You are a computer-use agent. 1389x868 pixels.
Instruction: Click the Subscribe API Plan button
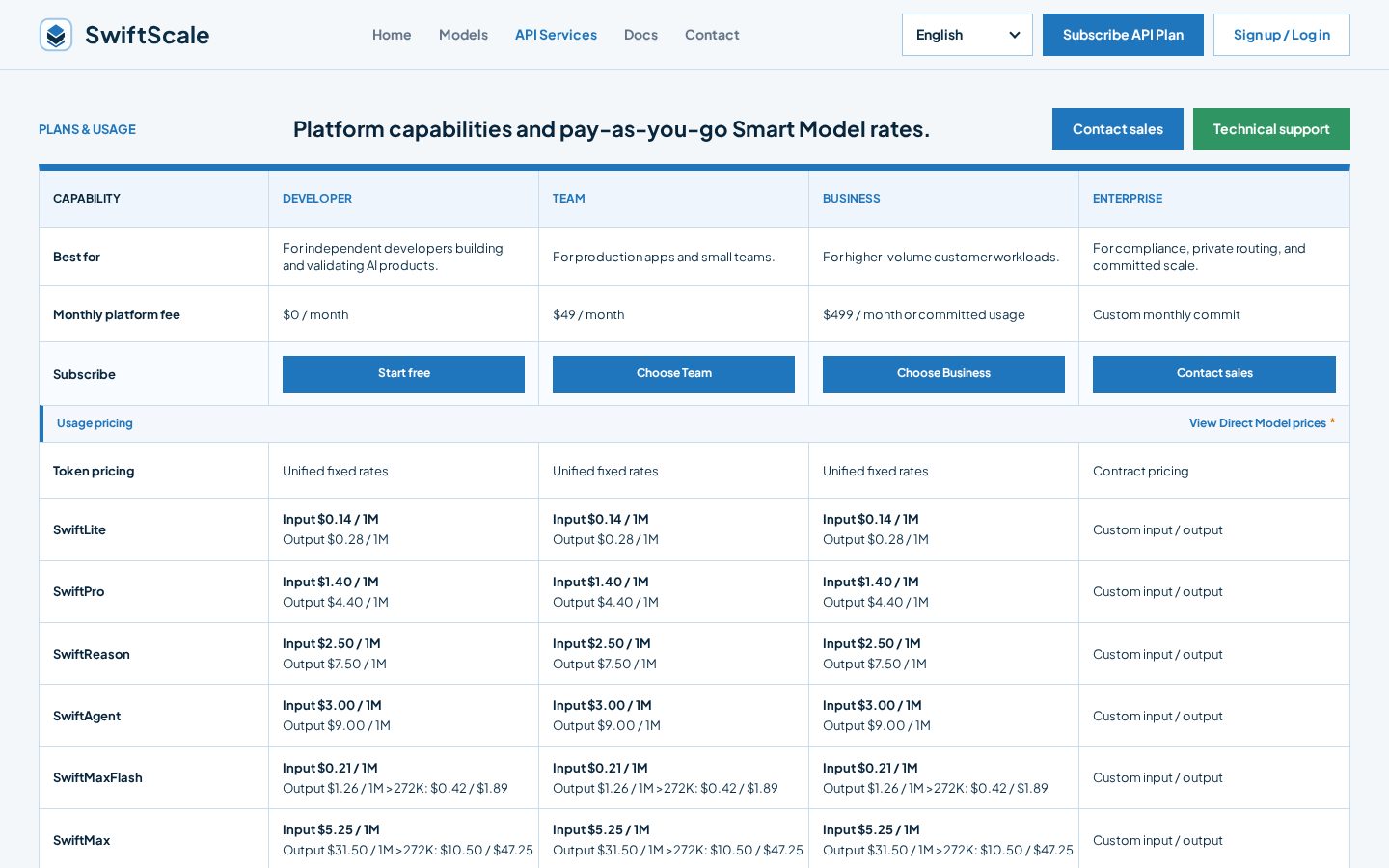(1123, 35)
